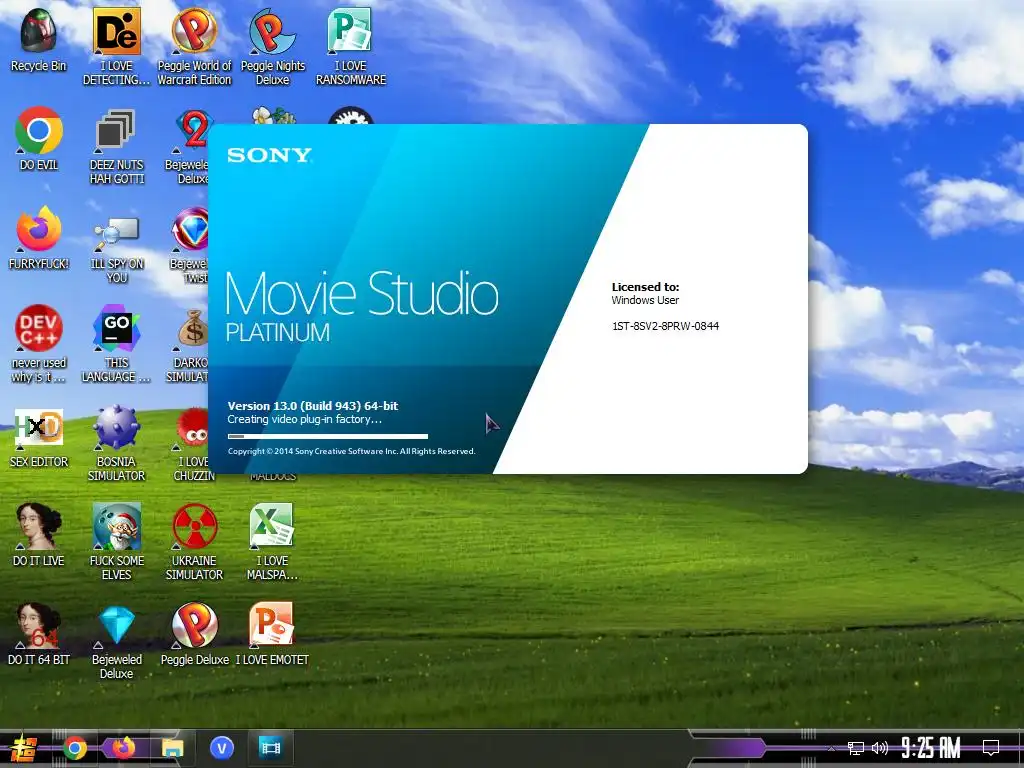
Task: Open the Dev C++ desktop shortcut
Action: point(39,344)
